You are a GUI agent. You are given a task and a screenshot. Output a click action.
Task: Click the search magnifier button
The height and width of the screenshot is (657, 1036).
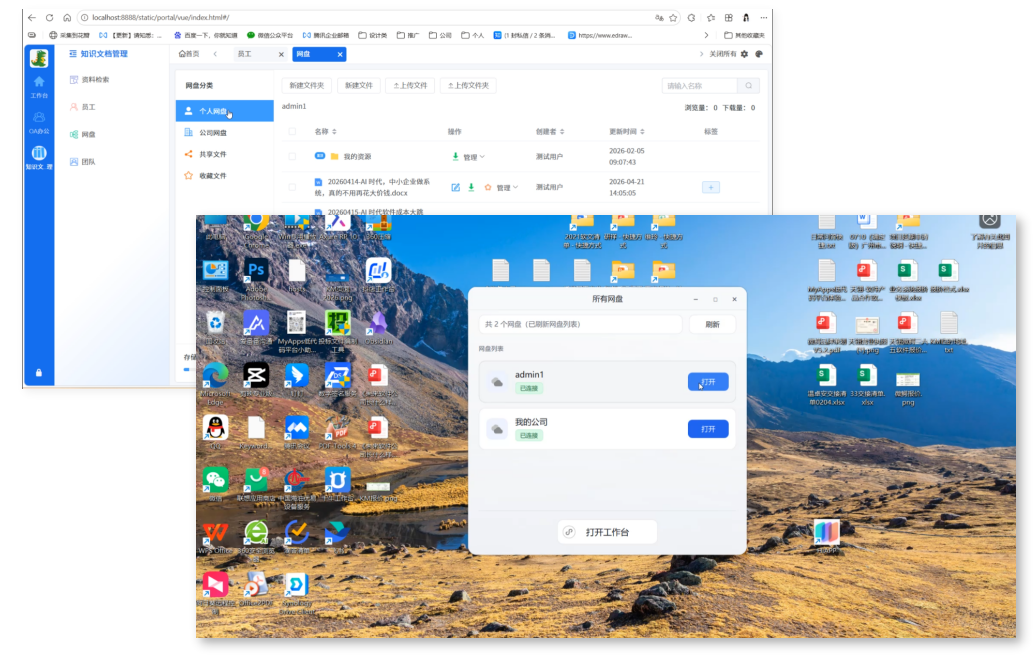pos(748,86)
